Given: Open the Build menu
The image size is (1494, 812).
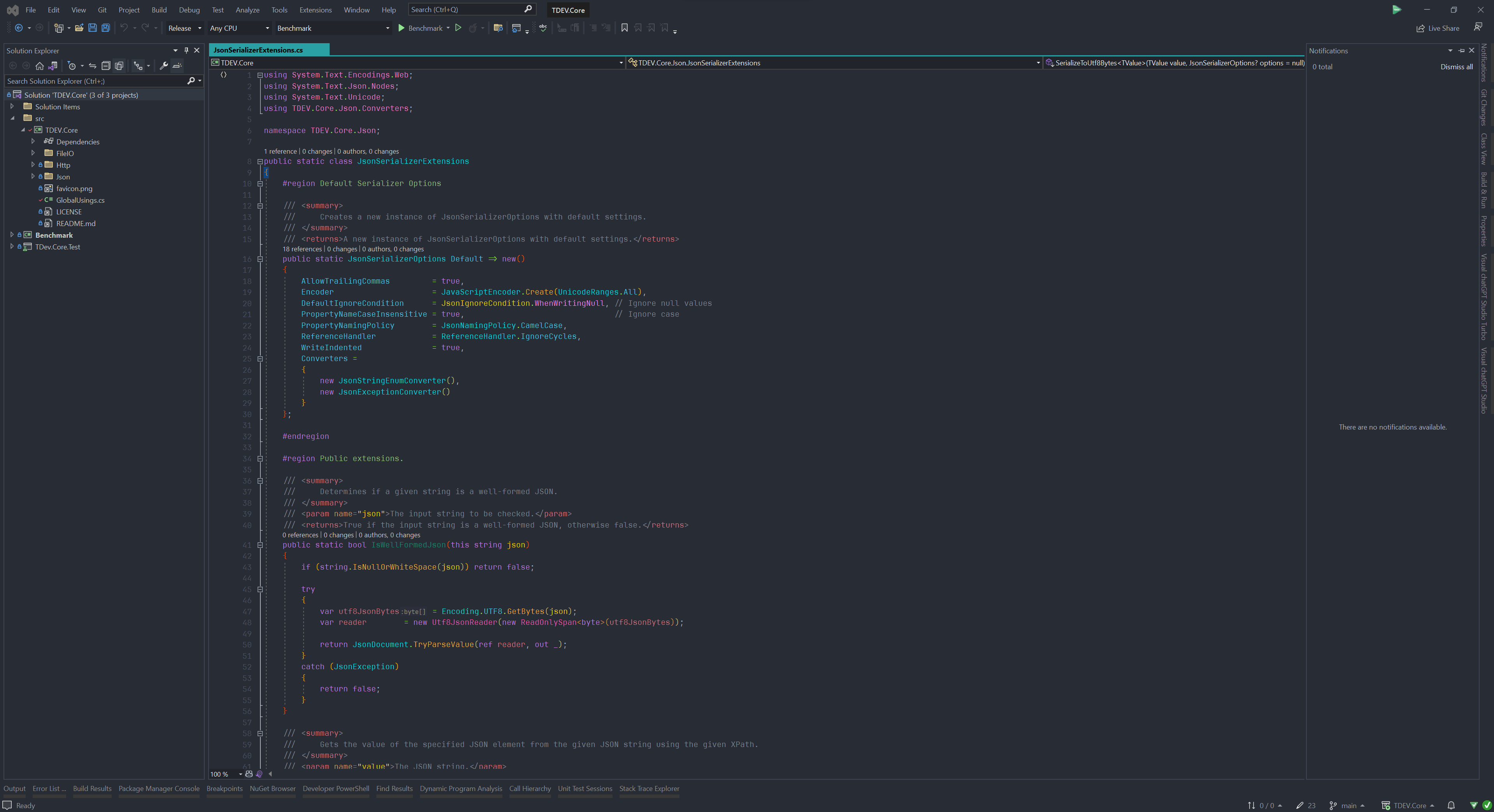Looking at the screenshot, I should click(x=159, y=10).
